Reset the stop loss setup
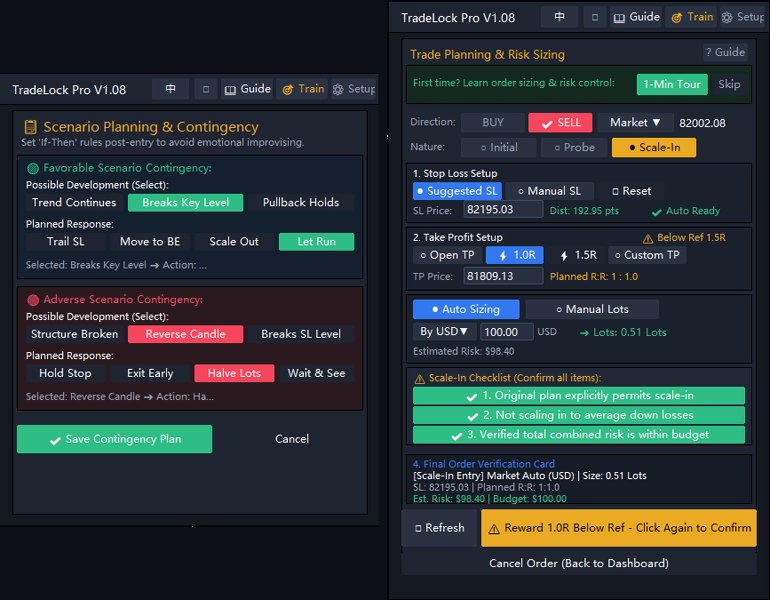This screenshot has width=770, height=600. click(x=631, y=191)
